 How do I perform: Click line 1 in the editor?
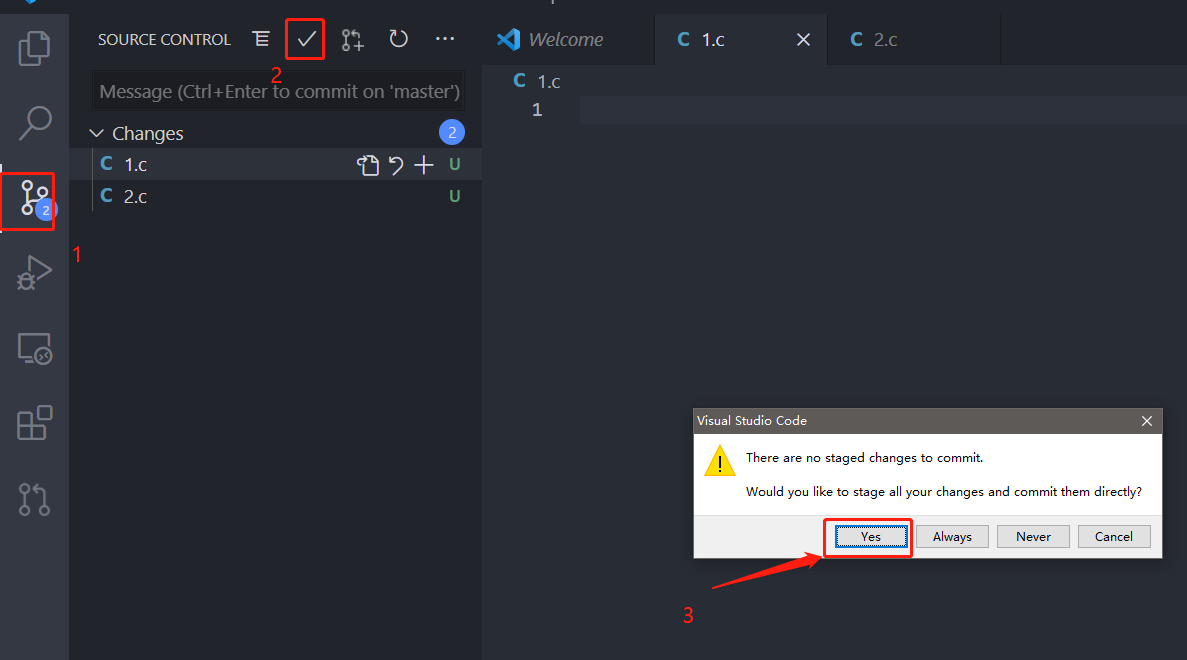[x=883, y=110]
